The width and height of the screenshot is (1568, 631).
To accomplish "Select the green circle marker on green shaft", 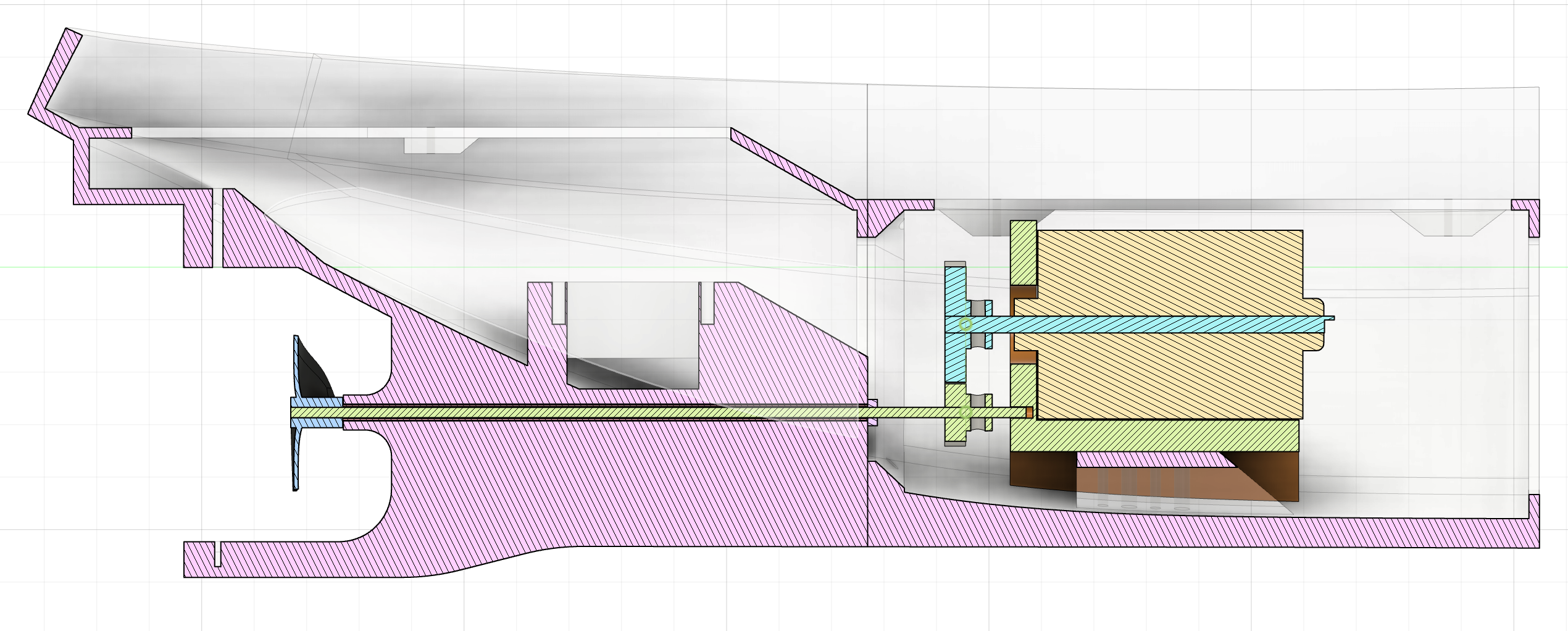I will coord(966,412).
